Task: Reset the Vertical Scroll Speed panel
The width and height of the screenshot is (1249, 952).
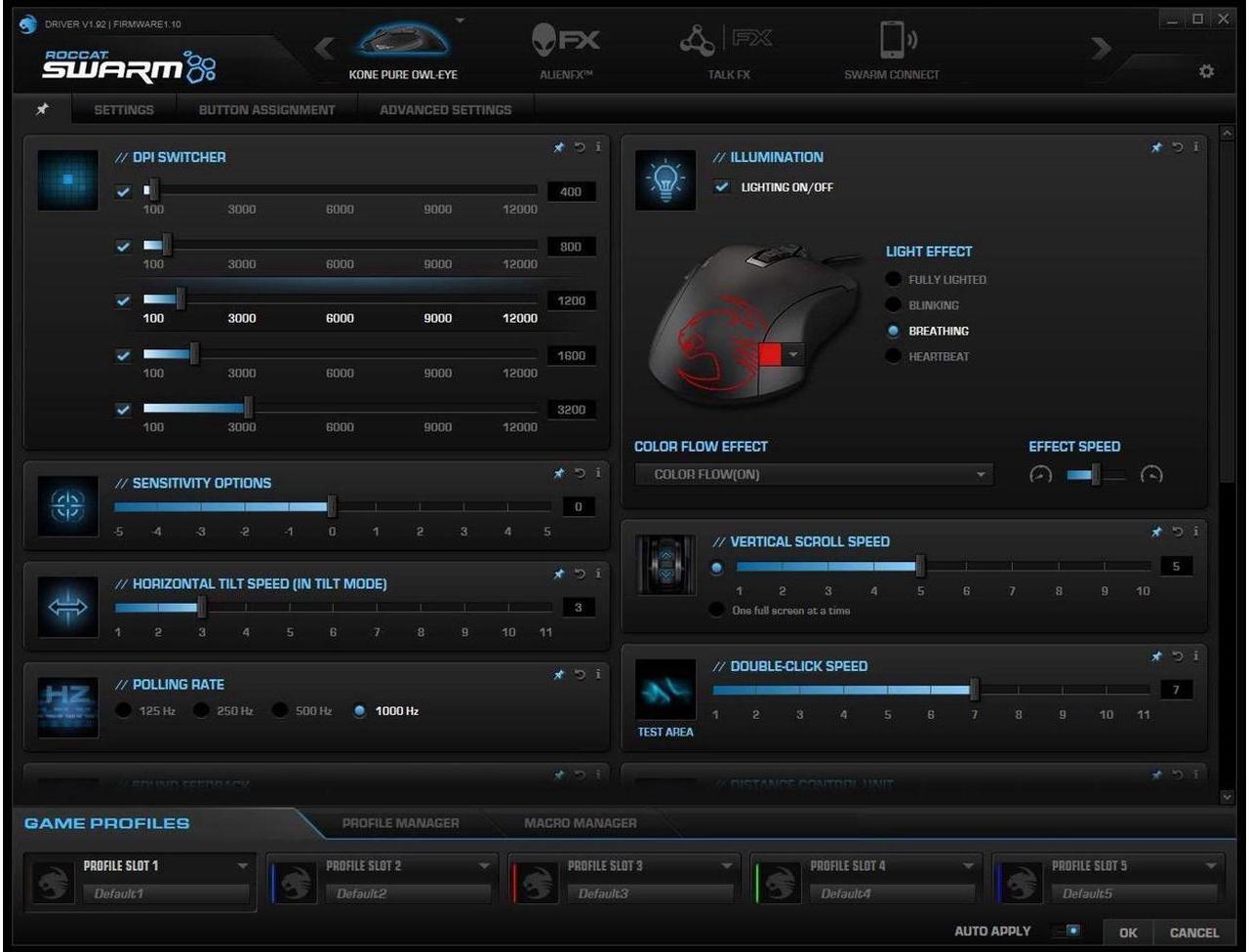Action: (x=1178, y=532)
